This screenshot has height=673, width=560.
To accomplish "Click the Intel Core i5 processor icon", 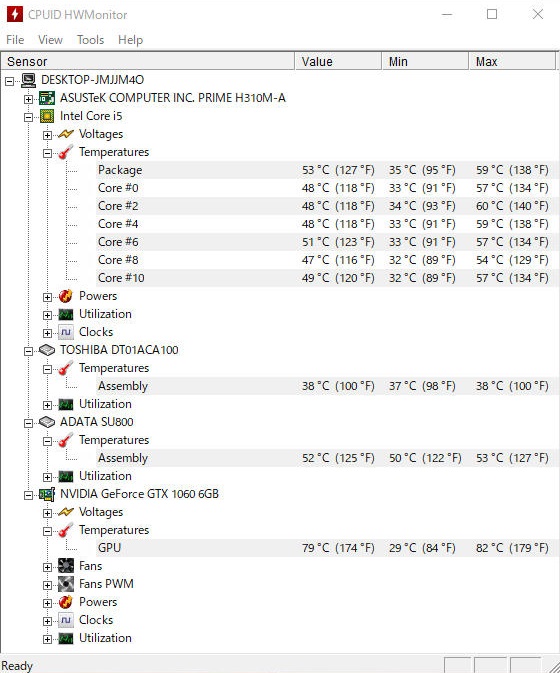I will click(x=47, y=116).
